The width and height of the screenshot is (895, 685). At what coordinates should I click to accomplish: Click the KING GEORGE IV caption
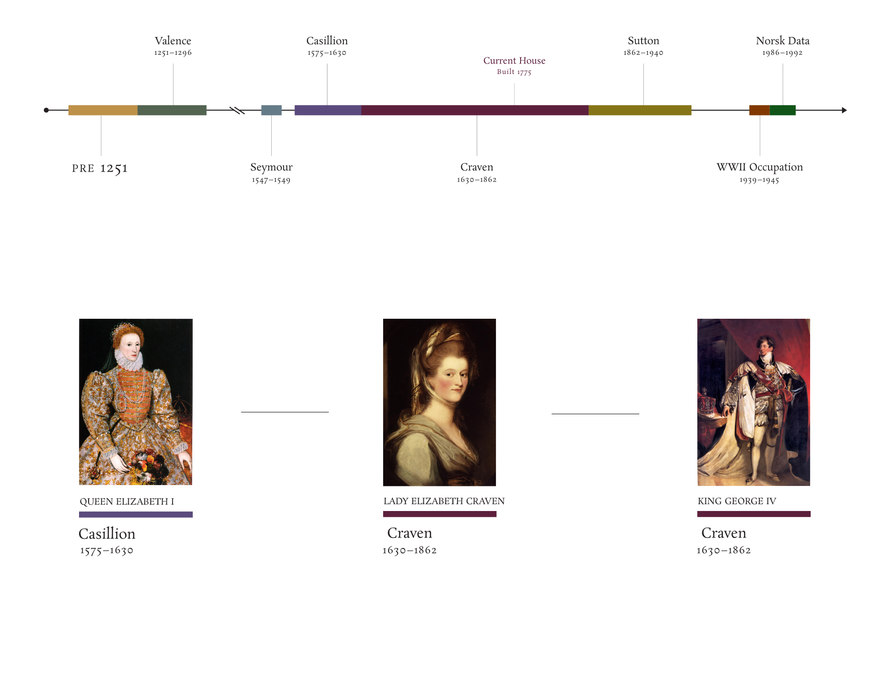(x=737, y=501)
